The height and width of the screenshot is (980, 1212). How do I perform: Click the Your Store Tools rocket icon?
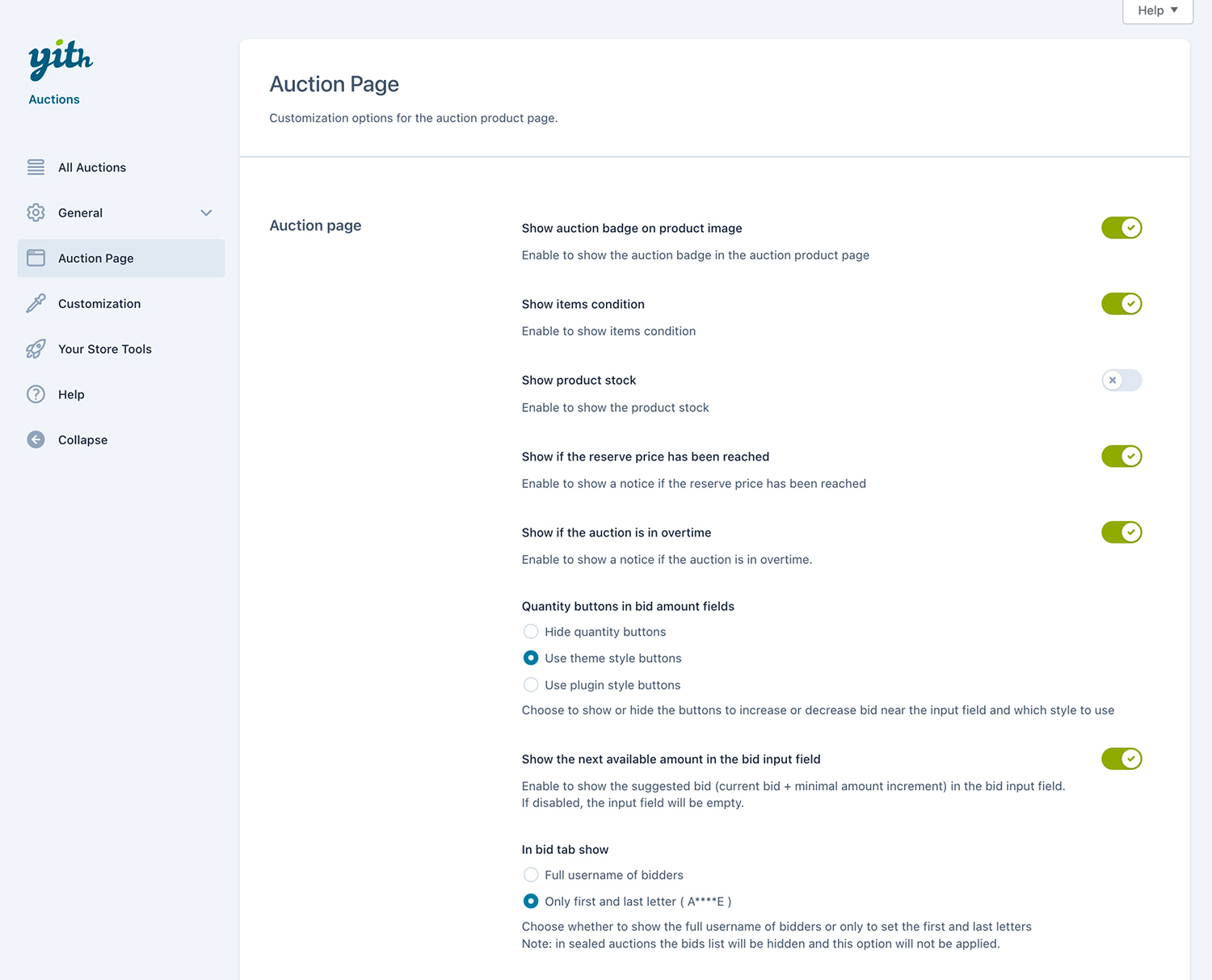point(36,349)
